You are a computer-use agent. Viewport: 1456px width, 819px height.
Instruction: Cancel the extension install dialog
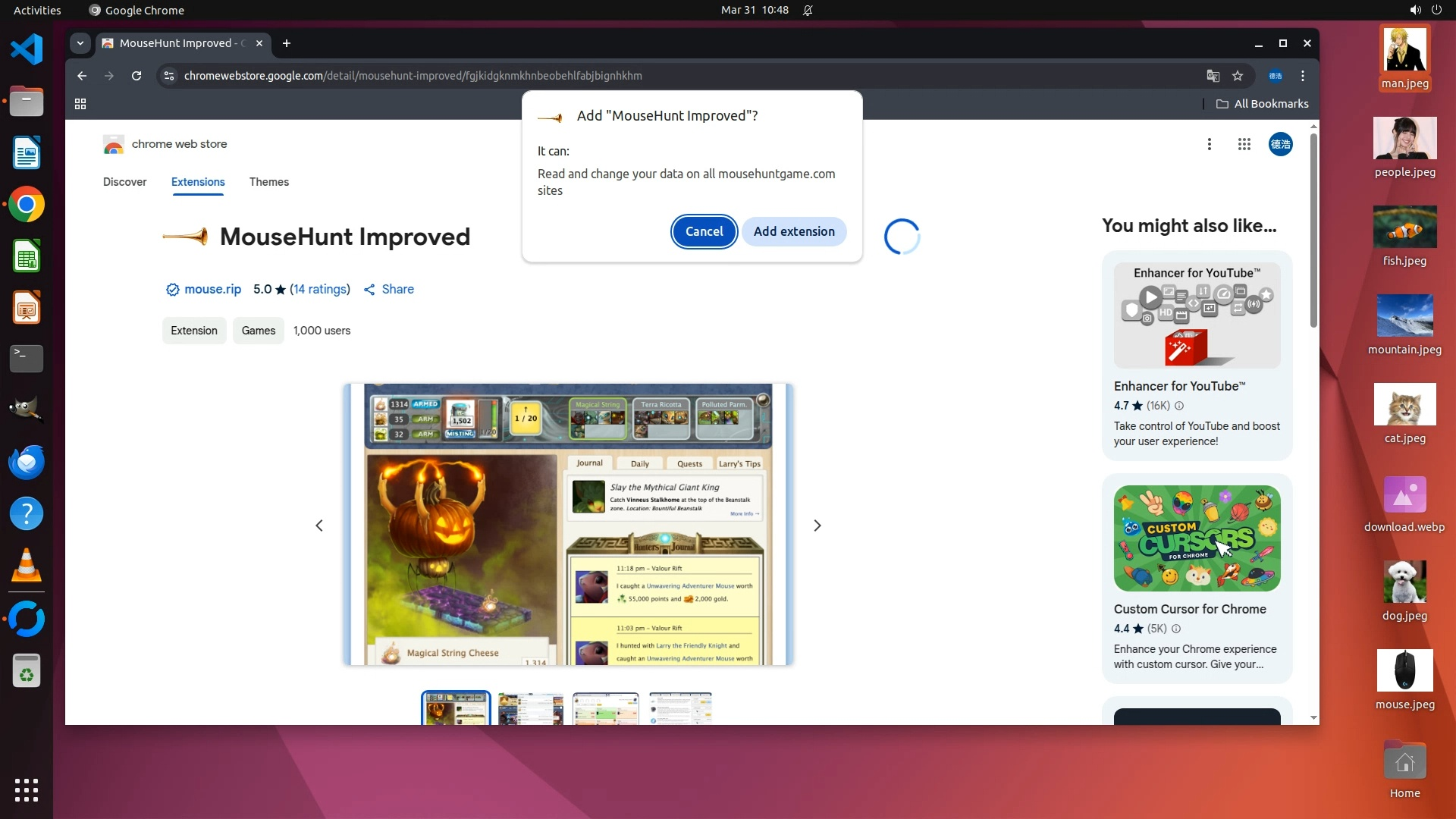click(x=704, y=231)
